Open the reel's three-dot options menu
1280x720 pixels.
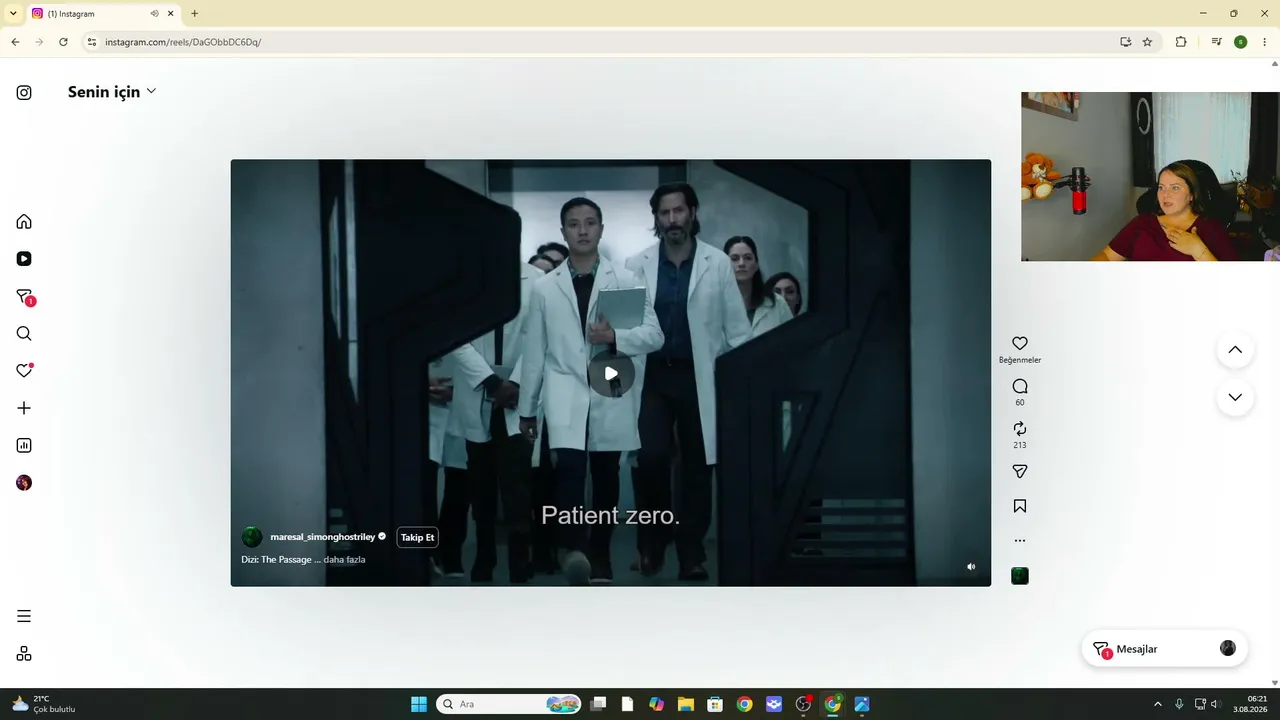point(1020,541)
